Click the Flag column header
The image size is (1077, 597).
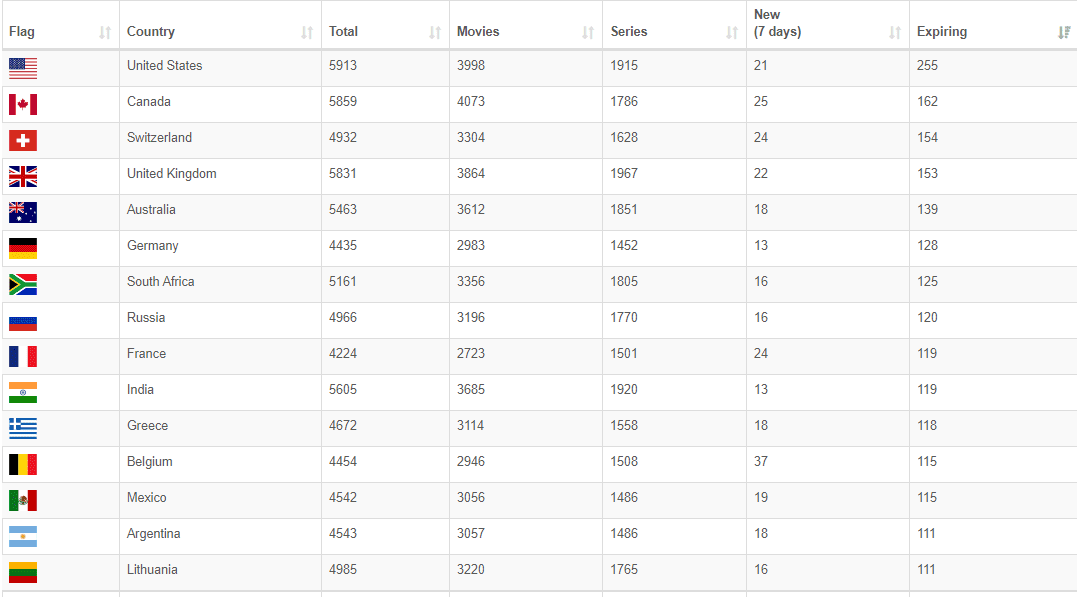point(22,32)
